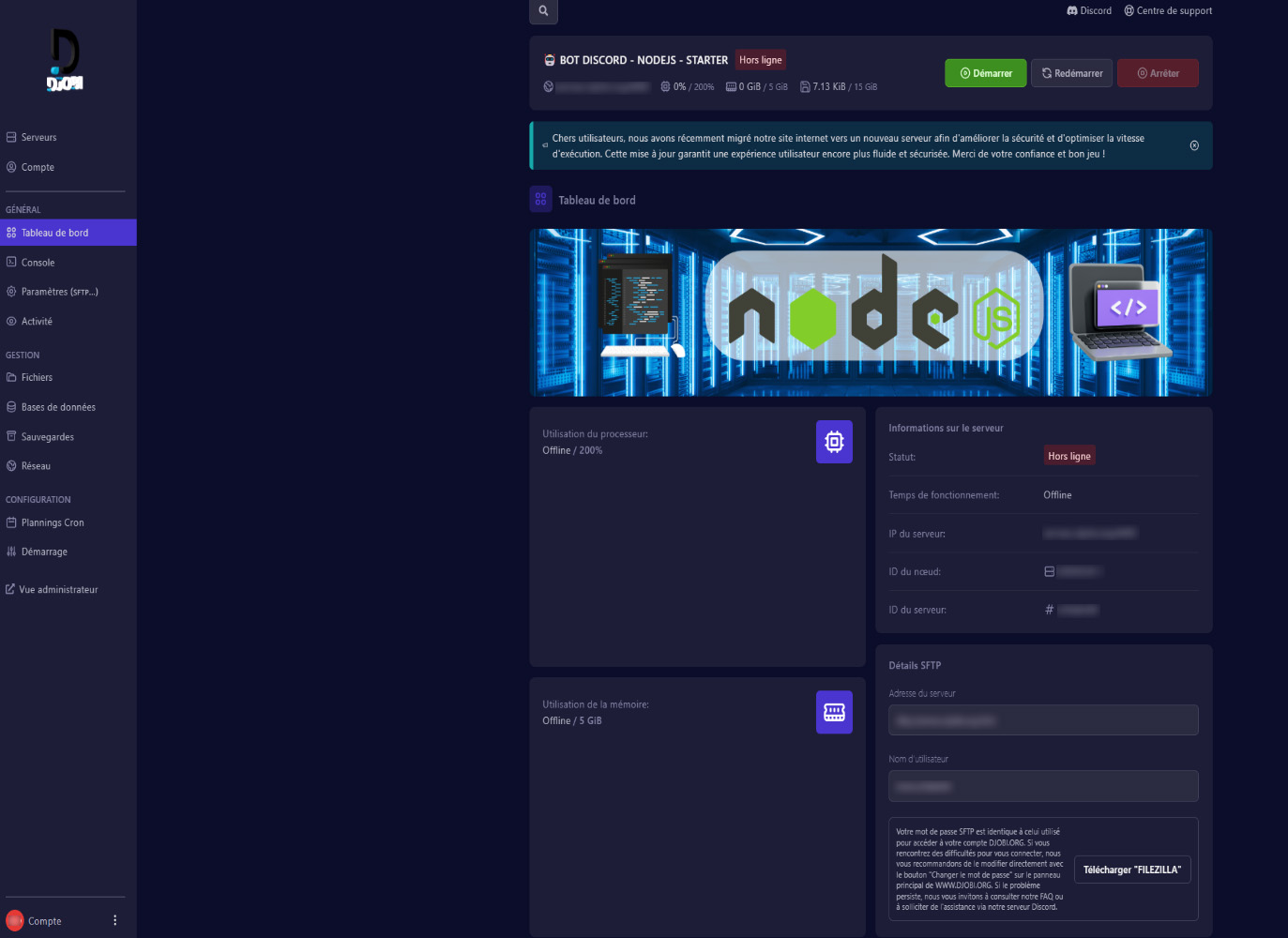This screenshot has width=1288, height=938.
Task: Click the Démarrage sliders icon
Action: 11,552
